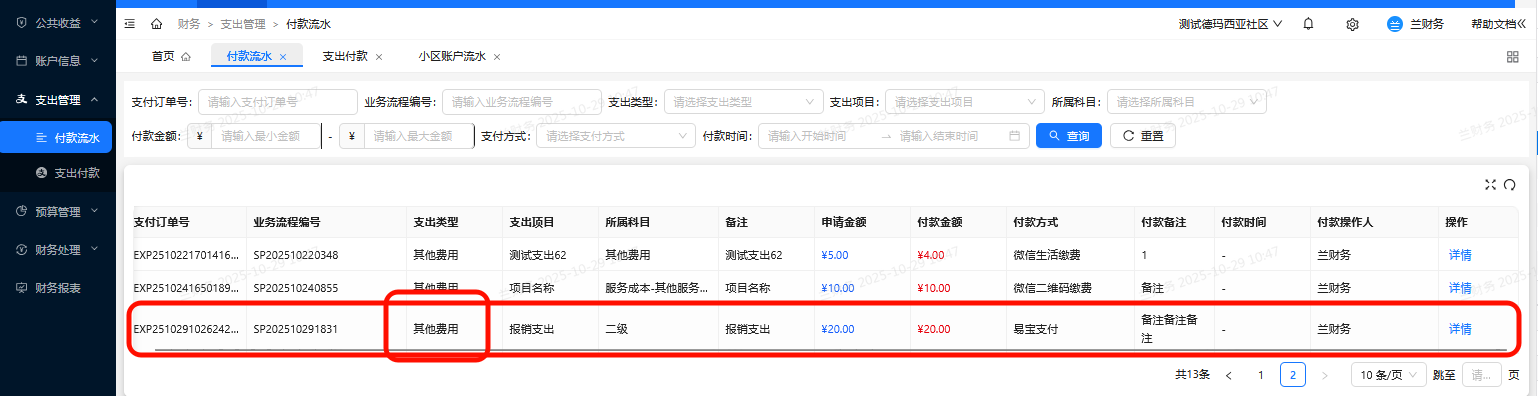The height and width of the screenshot is (396, 1538).
Task: Open settings gear icon
Action: pos(1352,24)
